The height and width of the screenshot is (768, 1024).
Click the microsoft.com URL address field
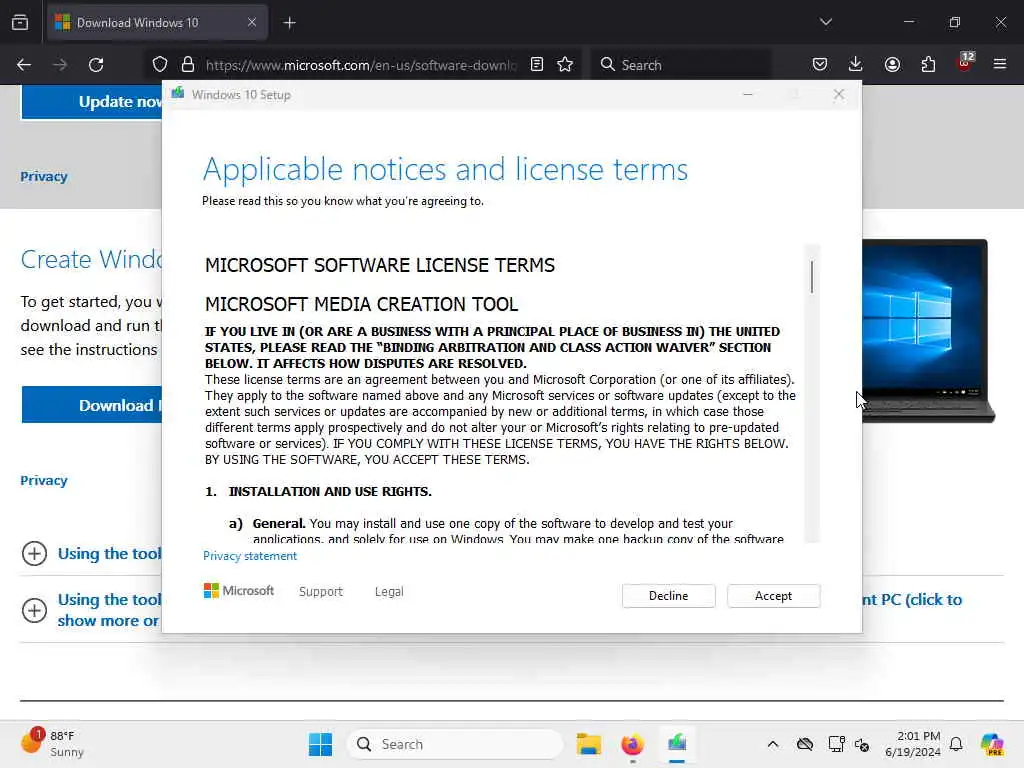pos(360,65)
